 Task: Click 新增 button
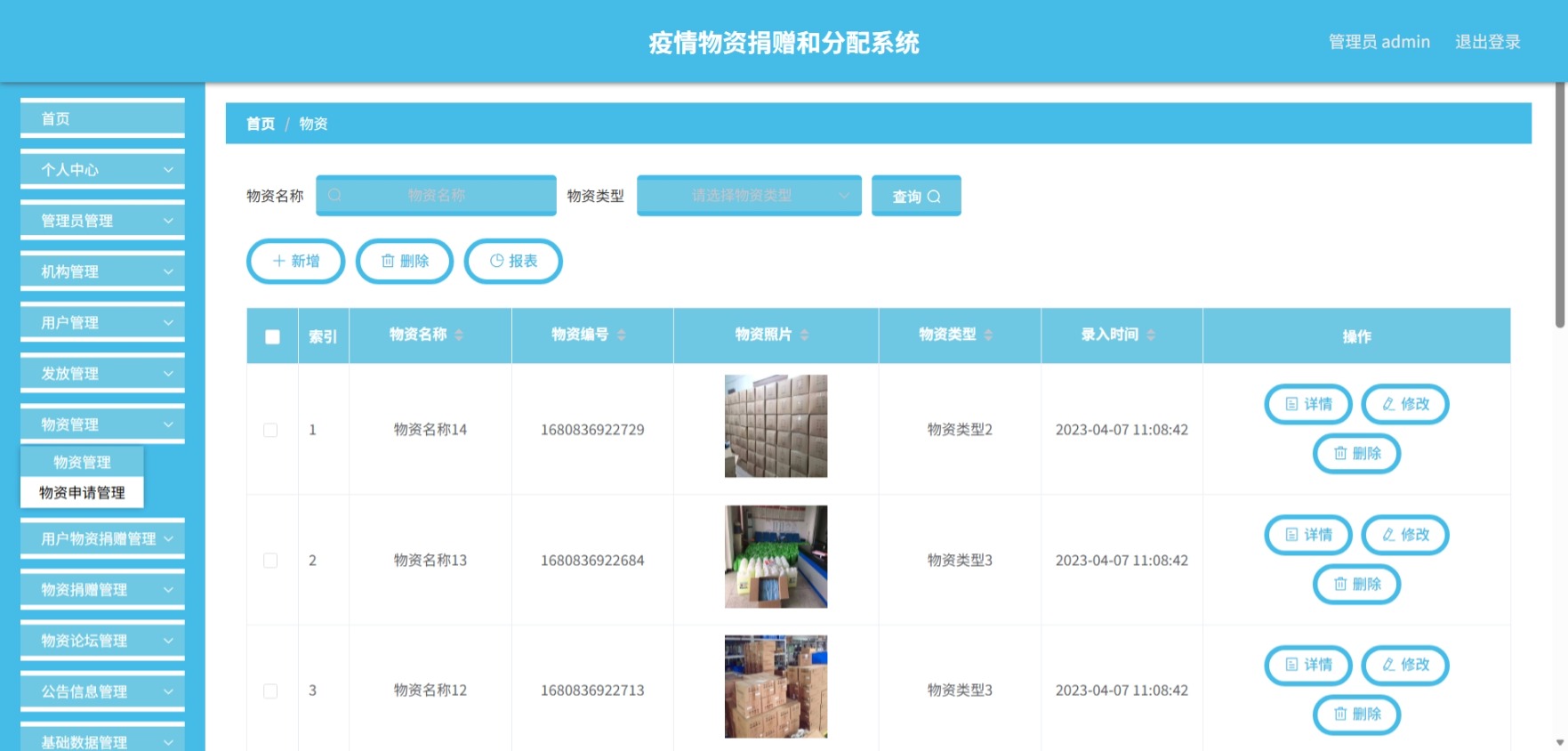pos(295,261)
